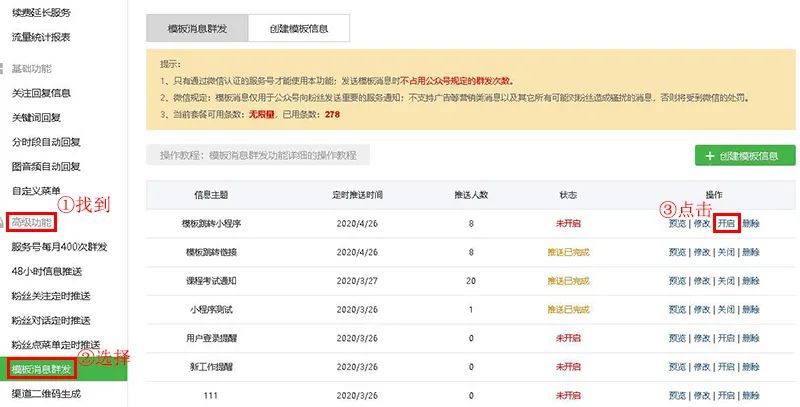This screenshot has height=407, width=800.
Task: Delete the 课程考试通知 row
Action: coord(751,281)
